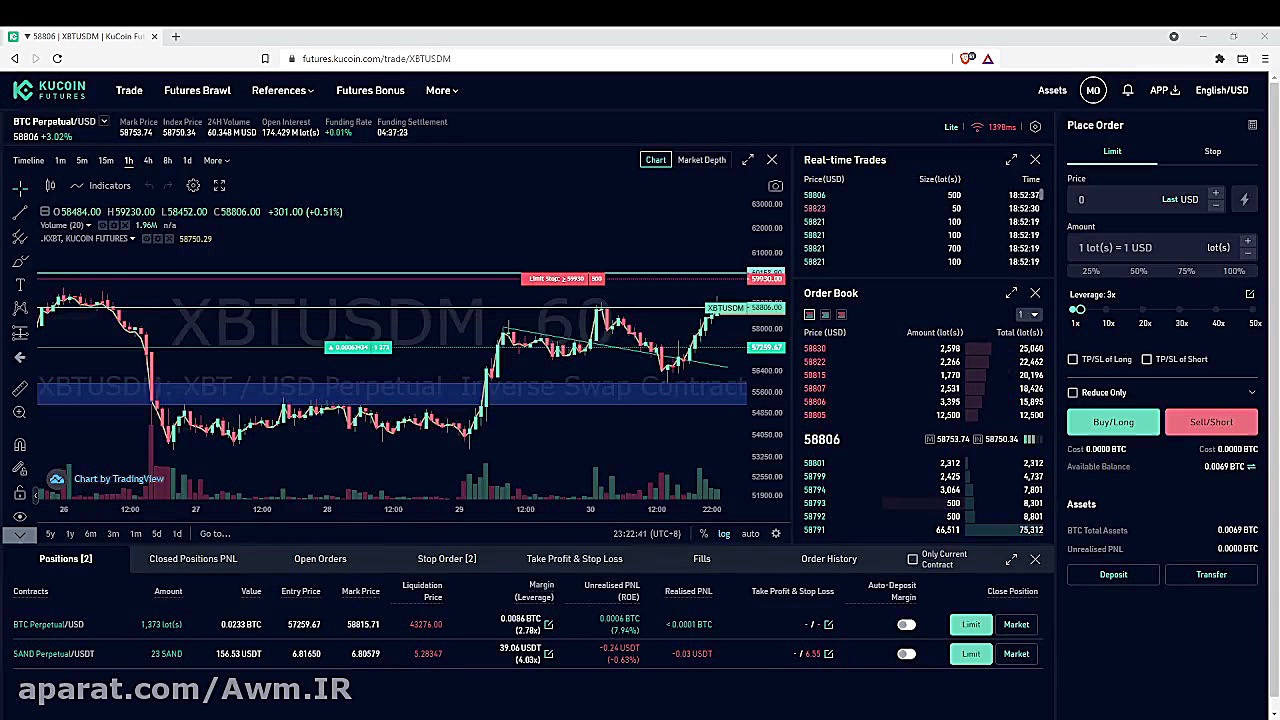Expand Reduce Only advanced options chevron
This screenshot has height=720, width=1280.
[1252, 393]
